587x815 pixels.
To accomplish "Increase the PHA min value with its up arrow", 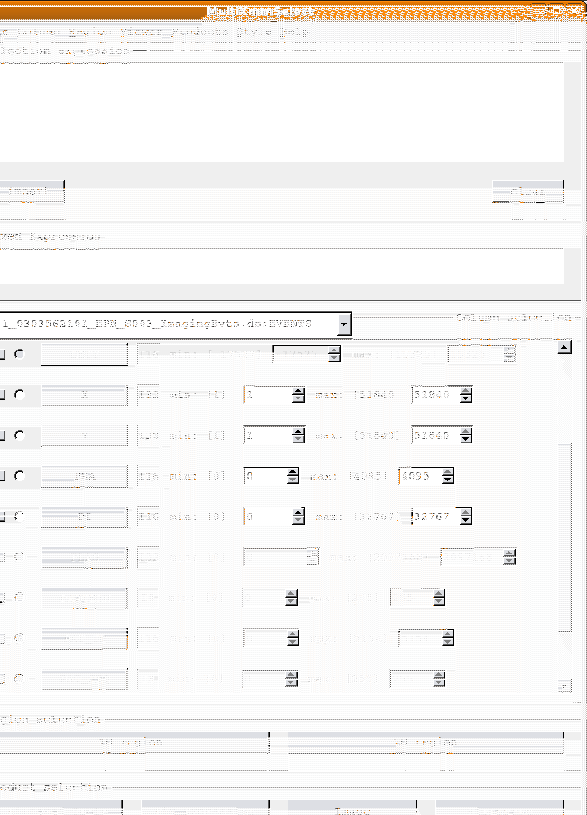I will [x=293, y=472].
